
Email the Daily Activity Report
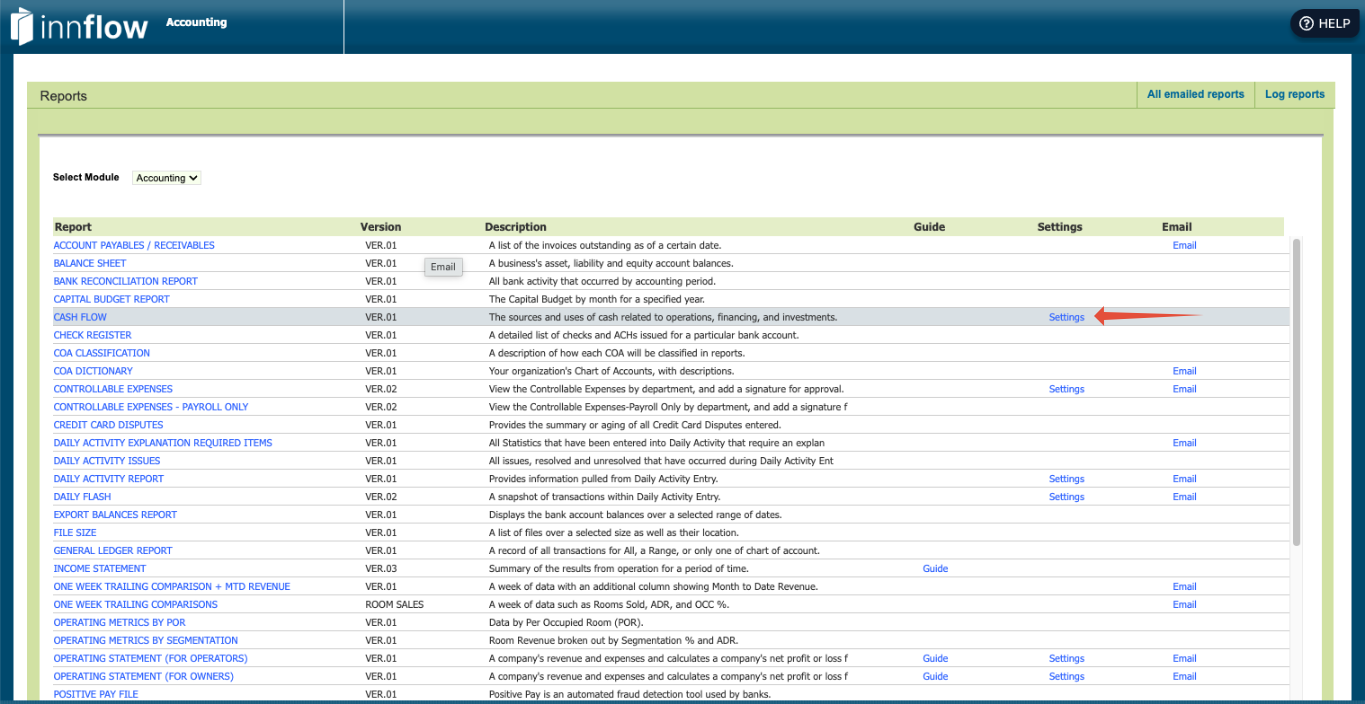[x=1184, y=479]
